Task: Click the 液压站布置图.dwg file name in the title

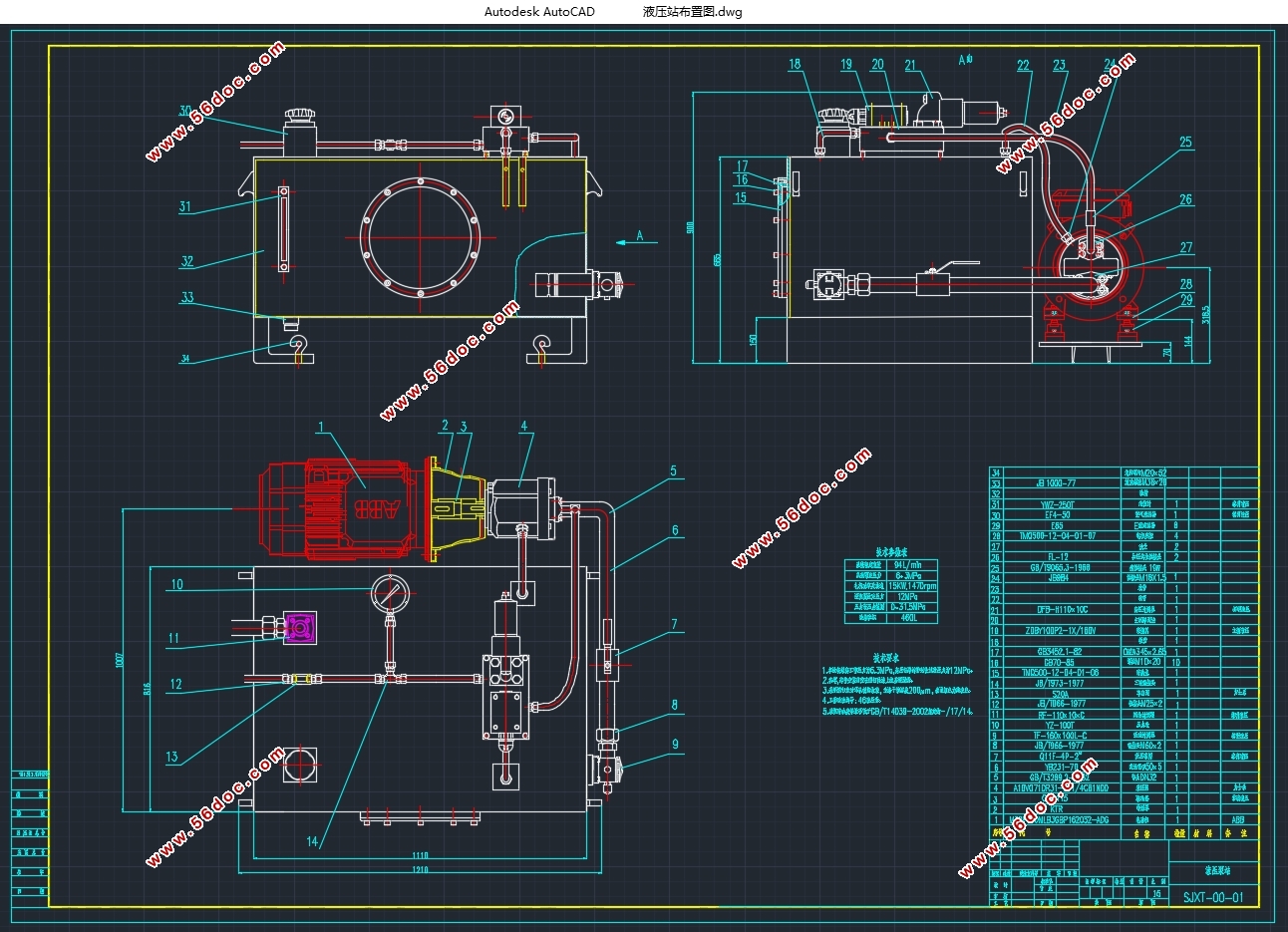Action: pyautogui.click(x=693, y=12)
